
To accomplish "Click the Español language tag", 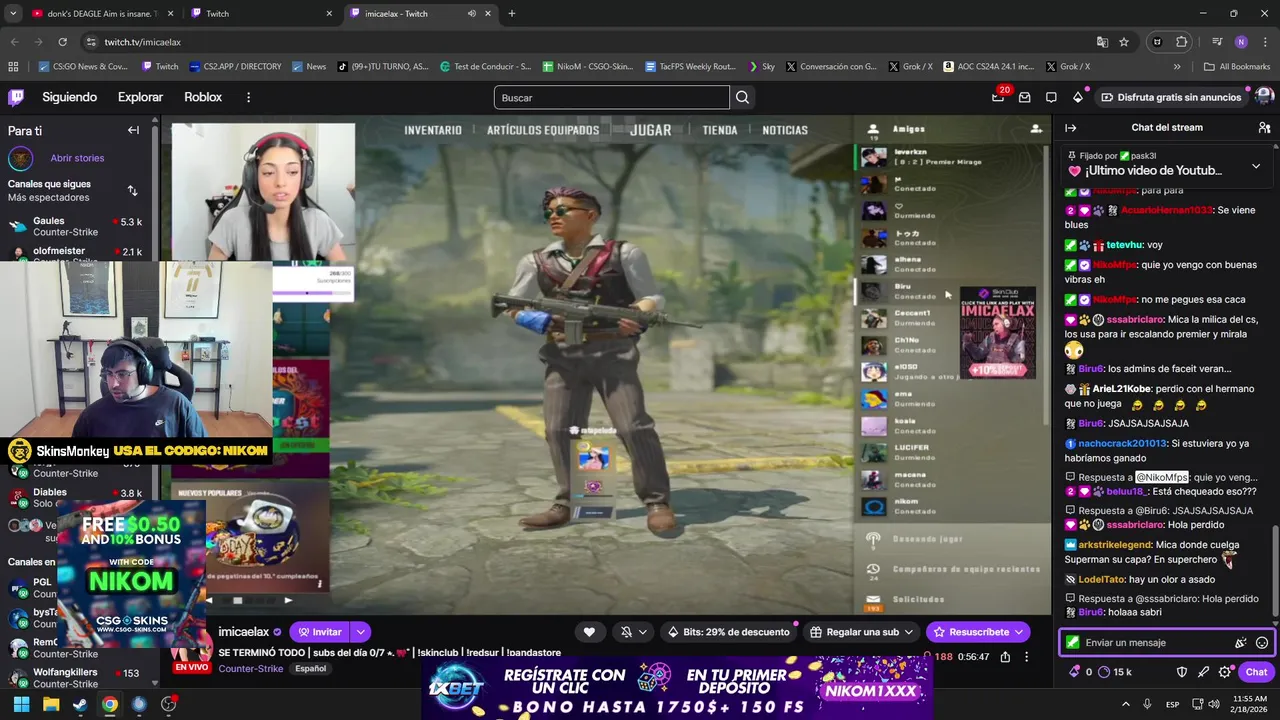I will tap(309, 669).
